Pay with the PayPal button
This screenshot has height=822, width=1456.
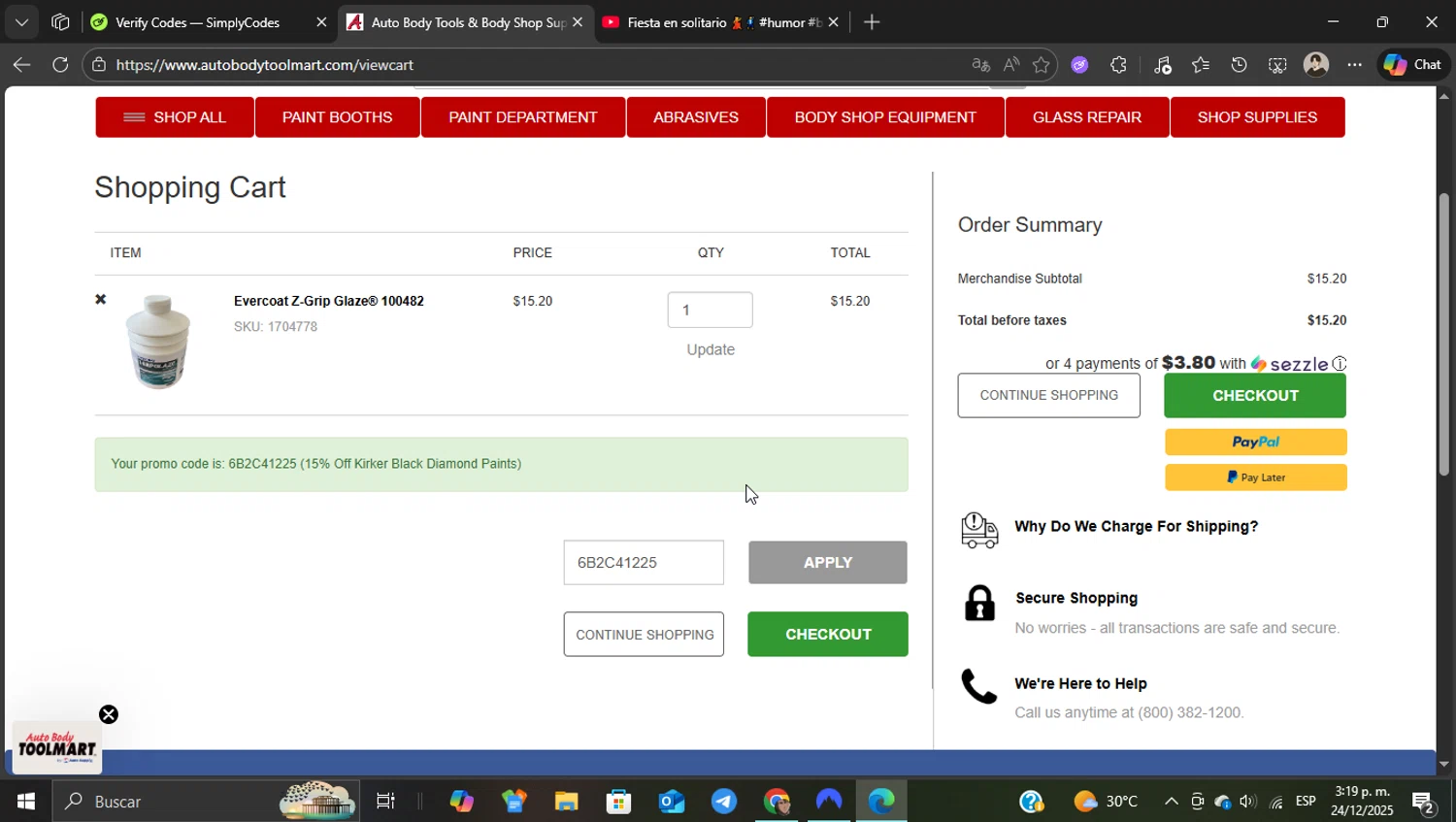(1255, 442)
